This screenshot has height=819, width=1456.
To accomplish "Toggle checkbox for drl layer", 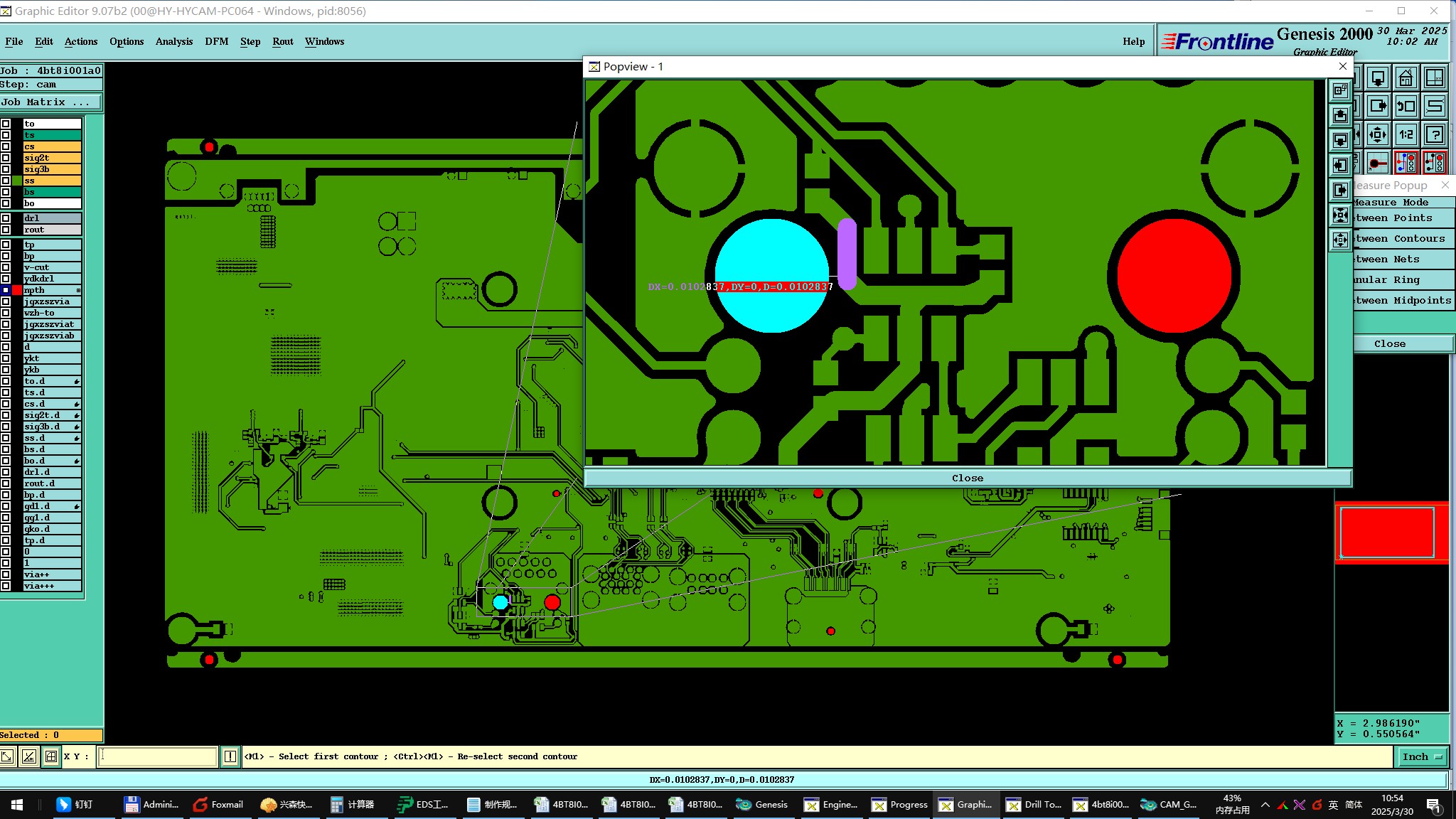I will point(6,218).
